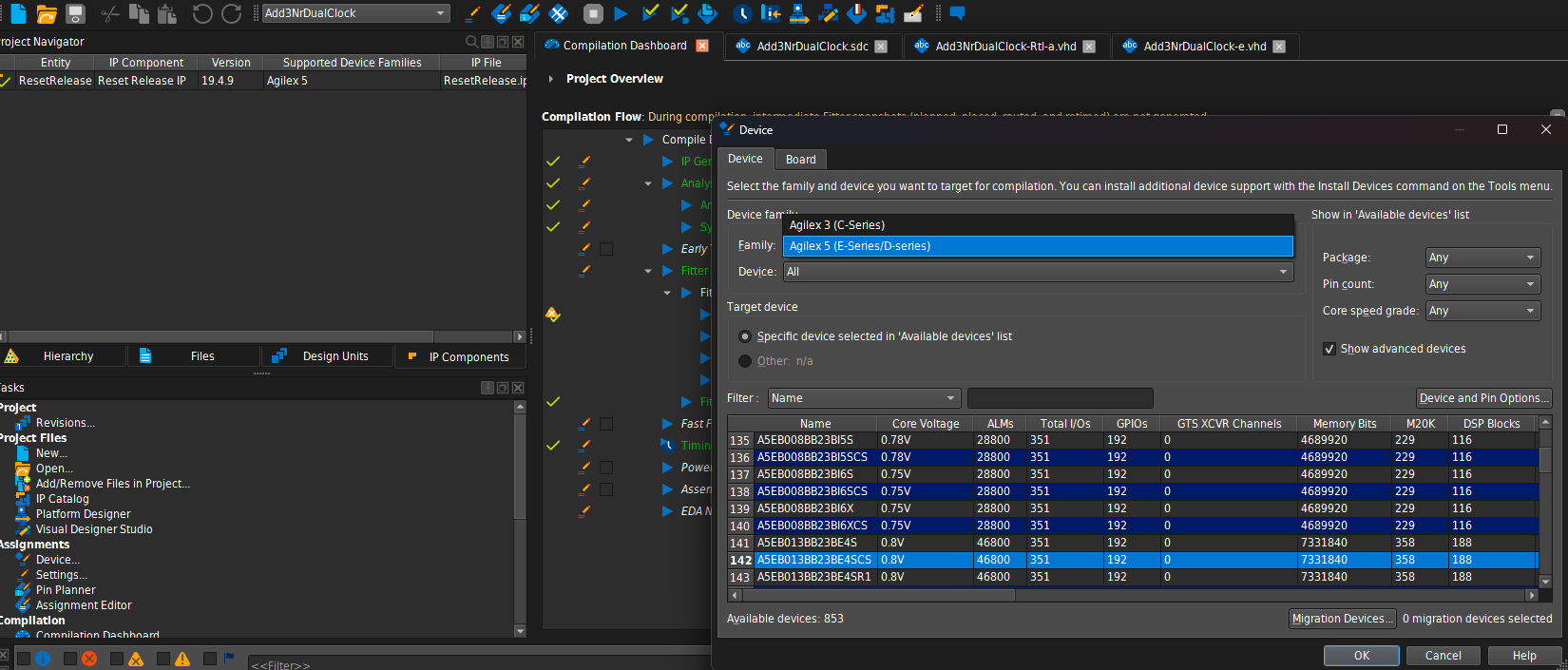This screenshot has width=1568, height=670.
Task: Click the Undo arrow icon
Action: [x=201, y=13]
